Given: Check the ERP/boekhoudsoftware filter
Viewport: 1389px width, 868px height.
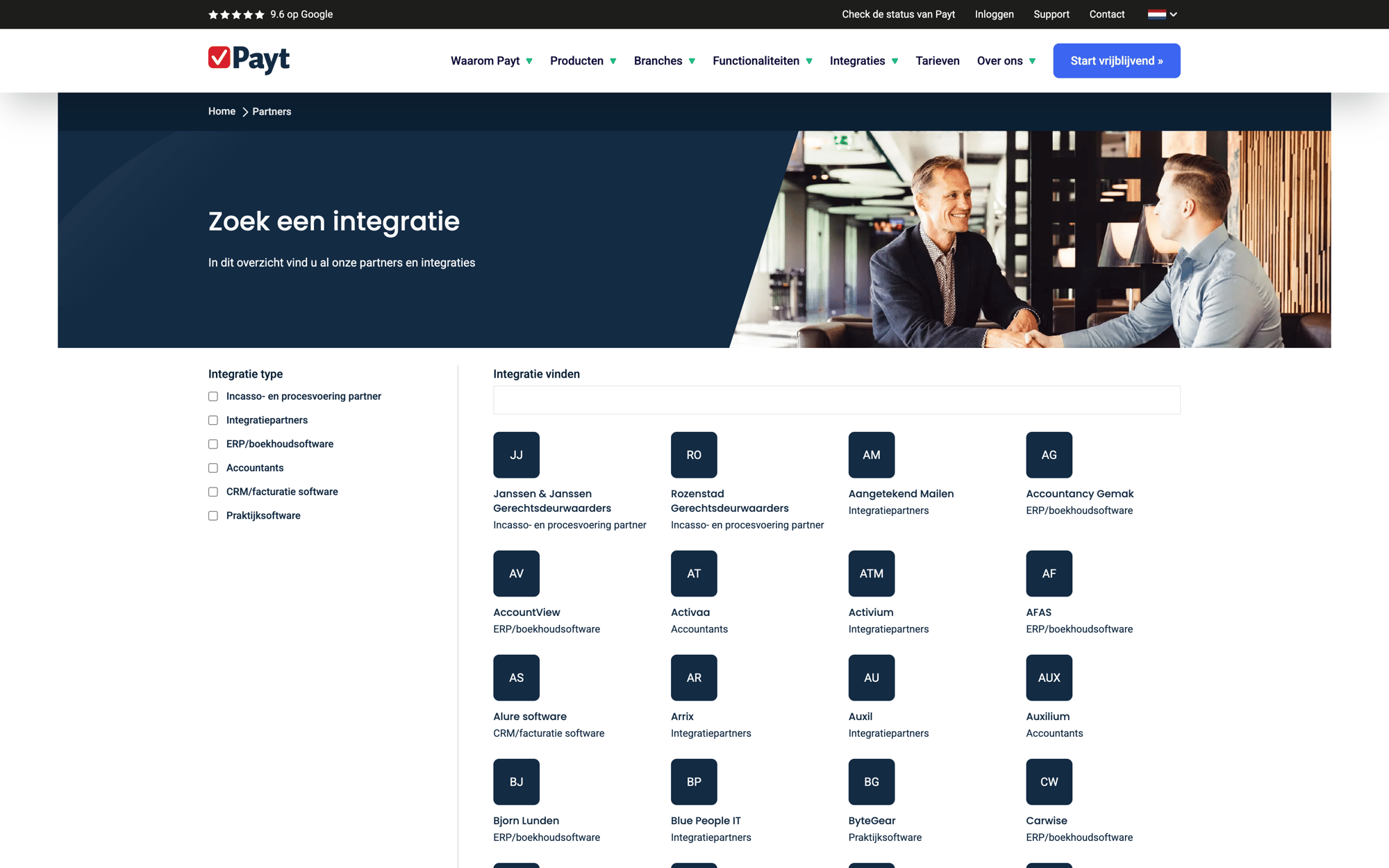Looking at the screenshot, I should click(x=213, y=444).
